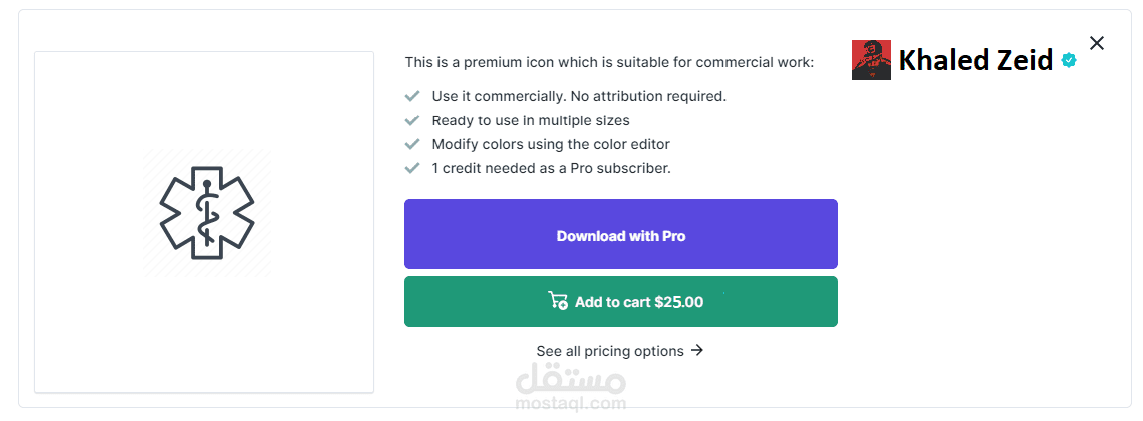Add the icon to cart for $25.00
Viewport: 1143px width, 421px height.
620,302
